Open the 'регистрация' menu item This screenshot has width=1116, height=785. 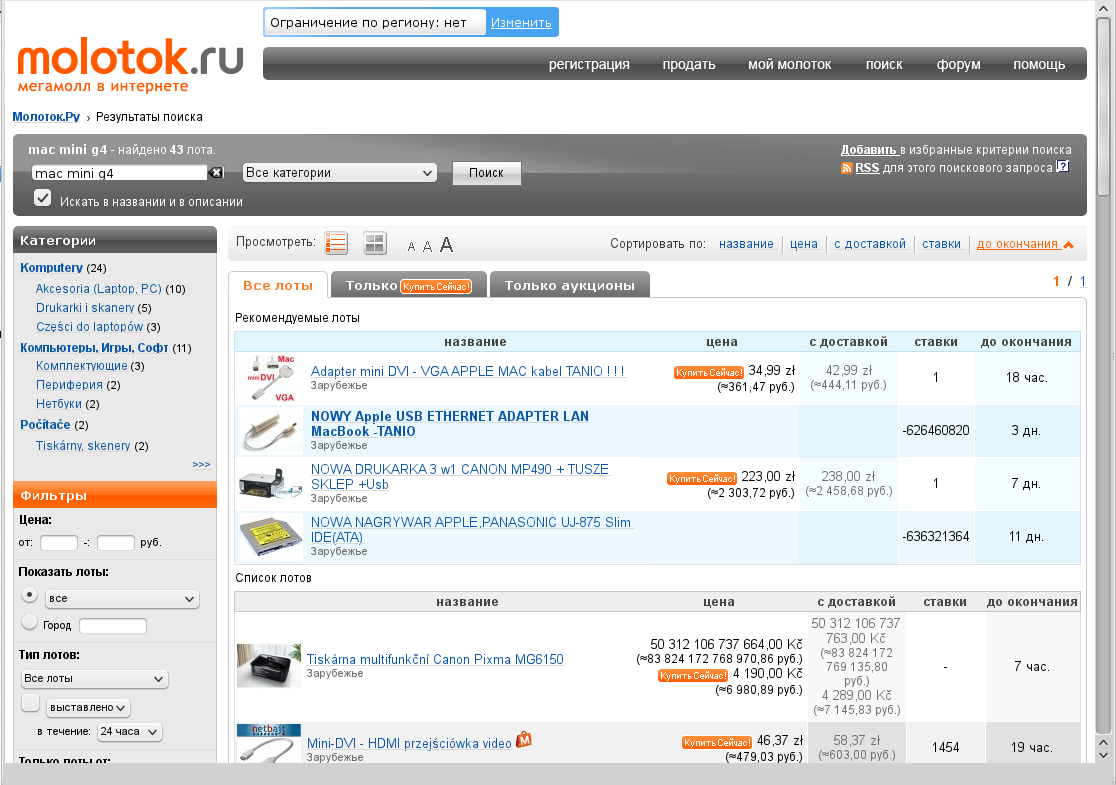click(589, 64)
